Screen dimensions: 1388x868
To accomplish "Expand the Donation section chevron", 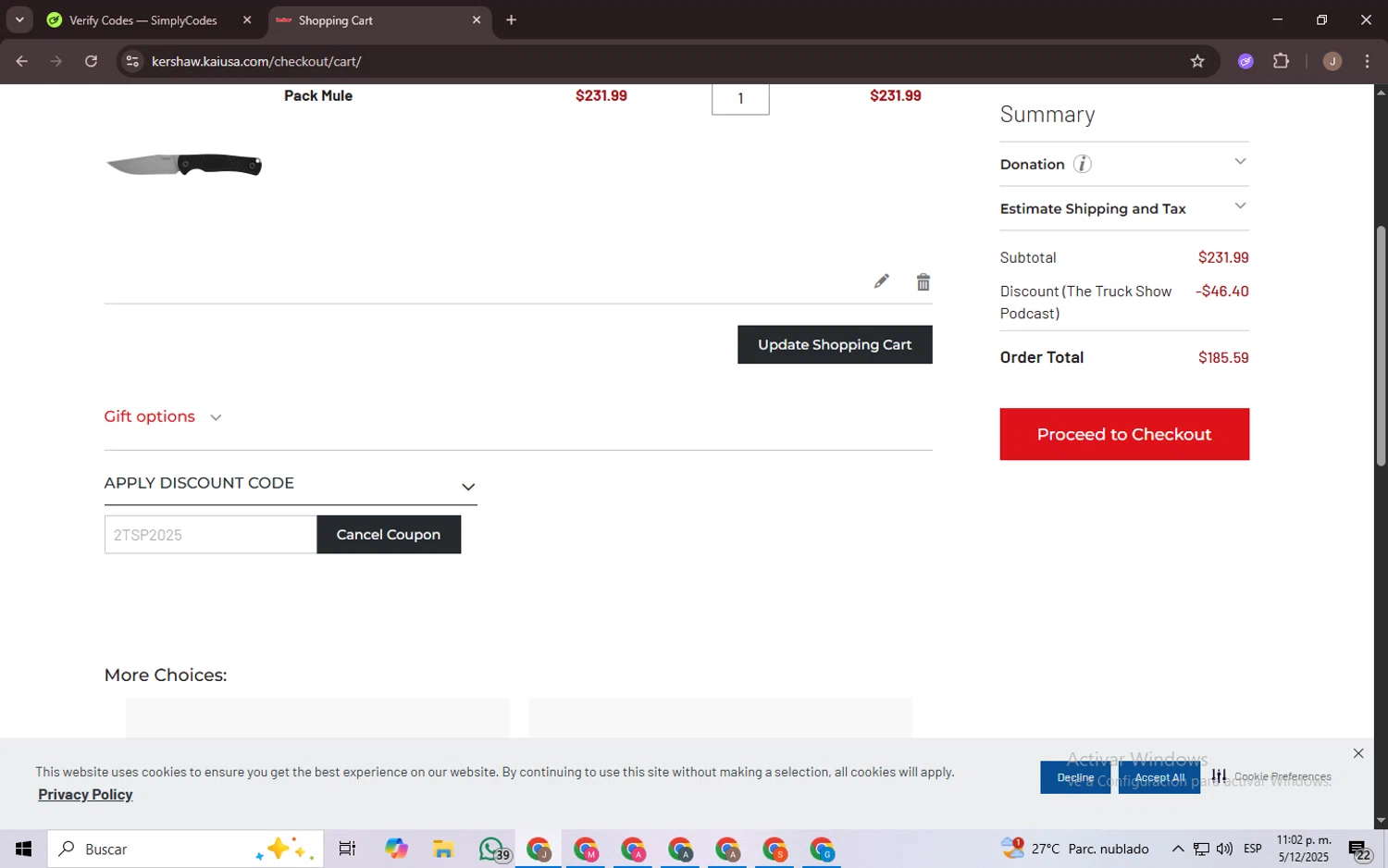I will click(1240, 162).
